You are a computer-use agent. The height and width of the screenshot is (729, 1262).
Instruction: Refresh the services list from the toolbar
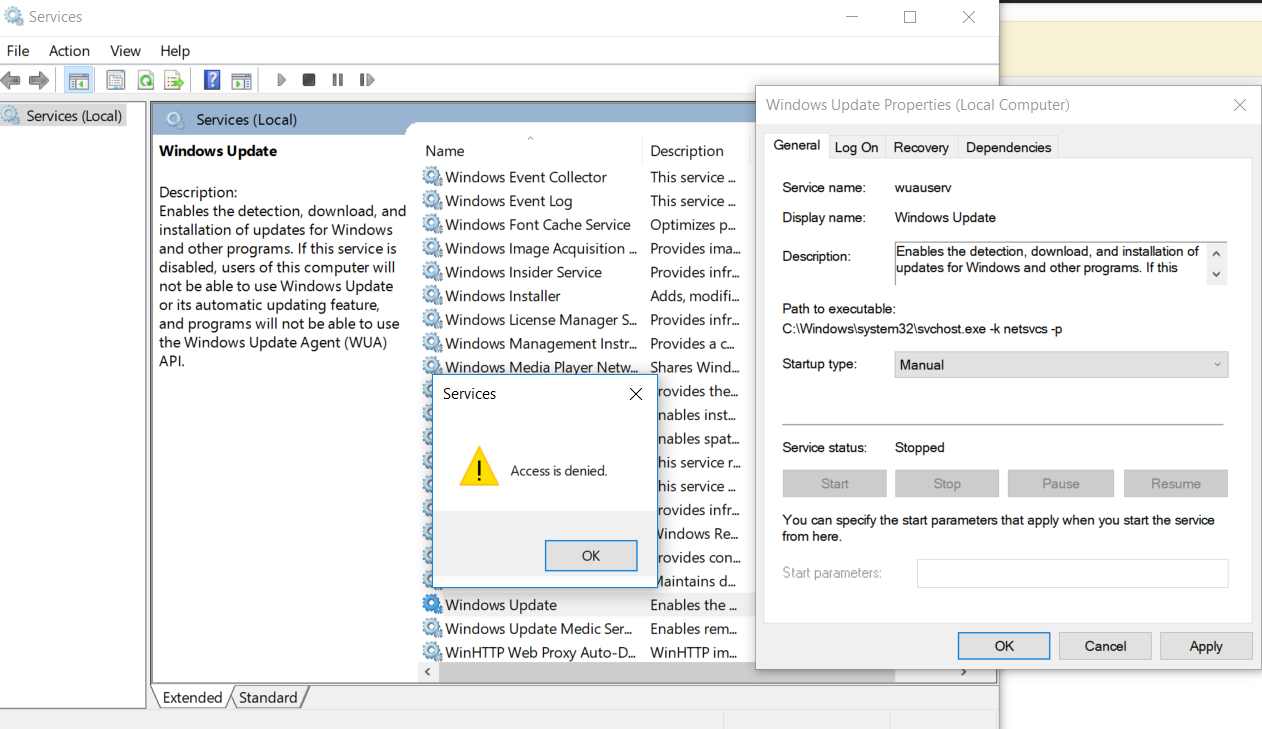(146, 80)
